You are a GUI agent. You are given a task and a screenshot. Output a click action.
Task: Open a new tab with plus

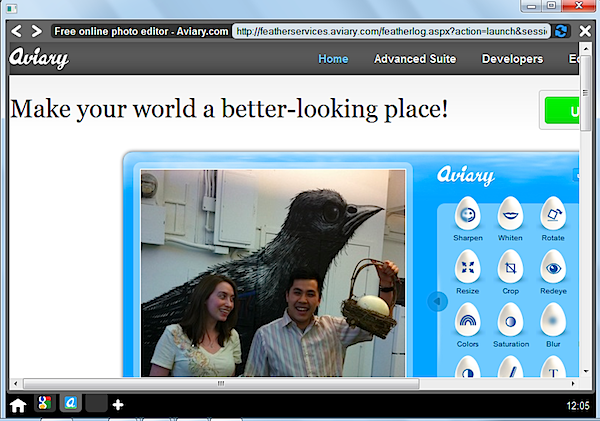point(118,405)
